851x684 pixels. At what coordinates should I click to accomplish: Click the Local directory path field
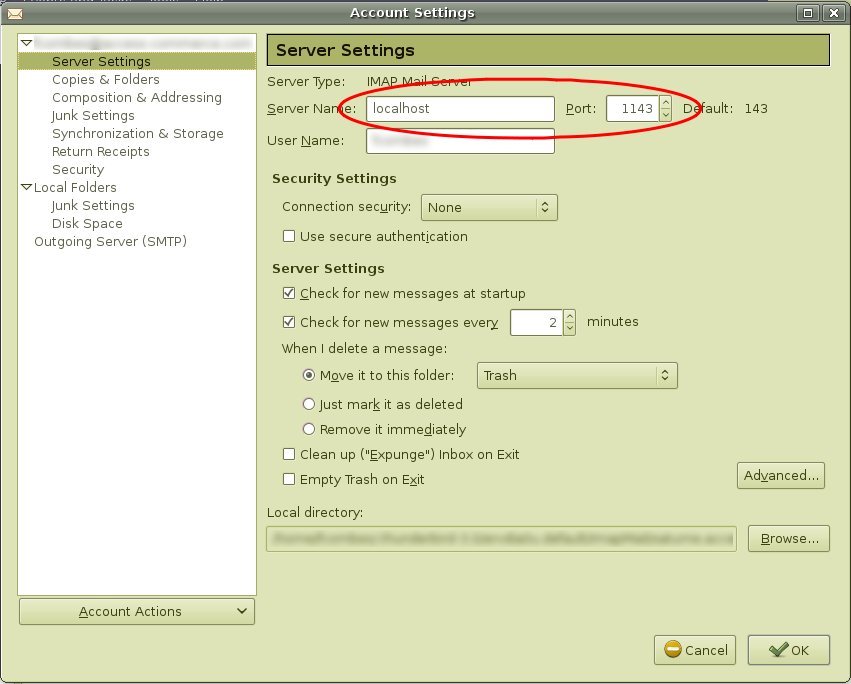pos(501,539)
